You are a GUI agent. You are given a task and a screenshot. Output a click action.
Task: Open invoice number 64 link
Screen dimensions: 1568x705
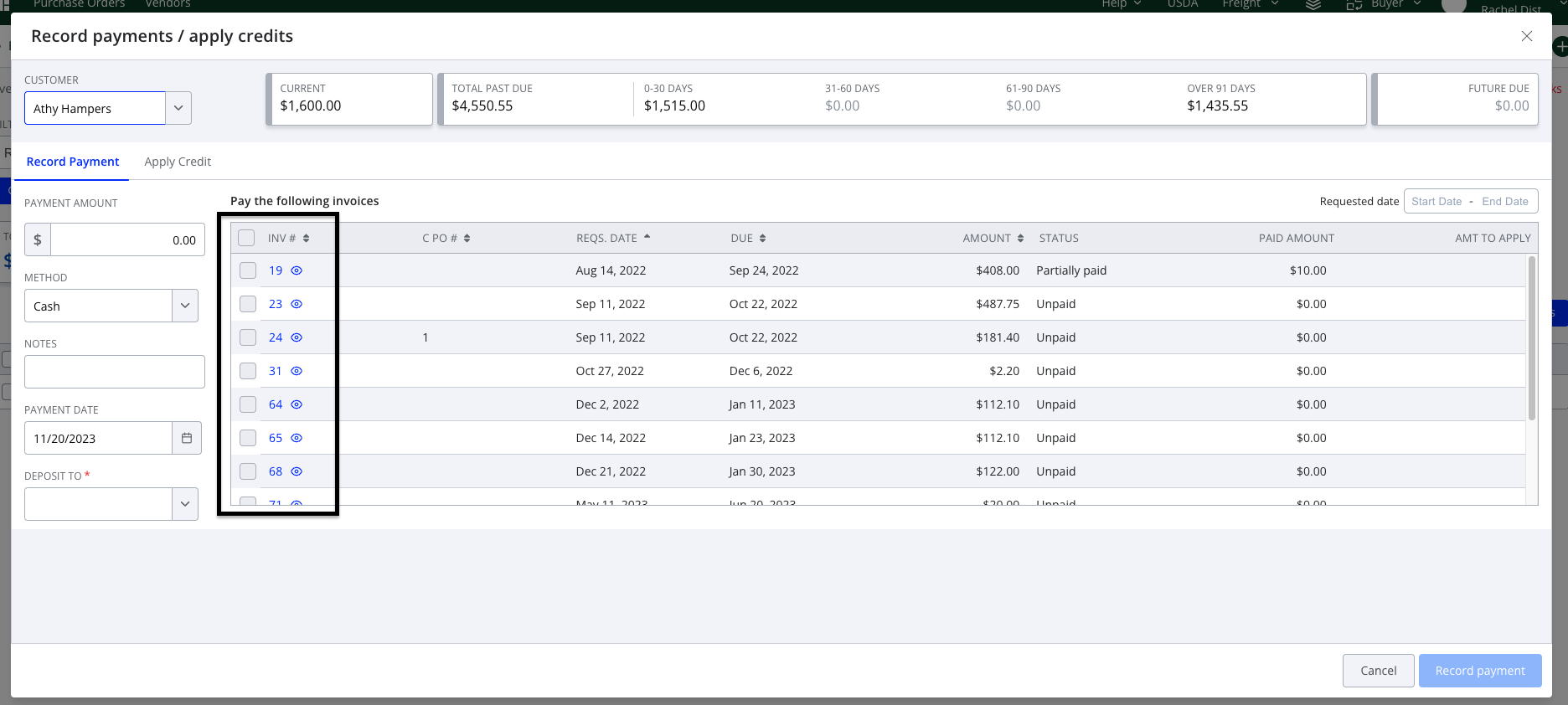pos(276,404)
